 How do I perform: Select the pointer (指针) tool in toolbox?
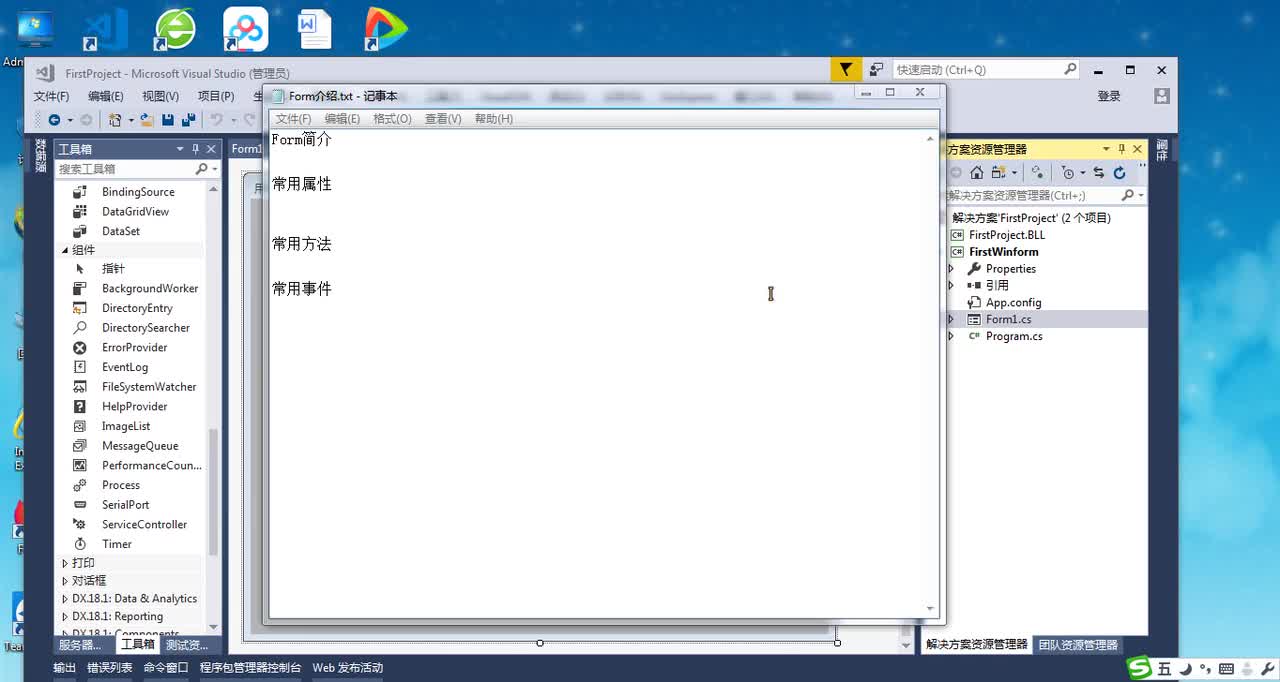click(113, 269)
